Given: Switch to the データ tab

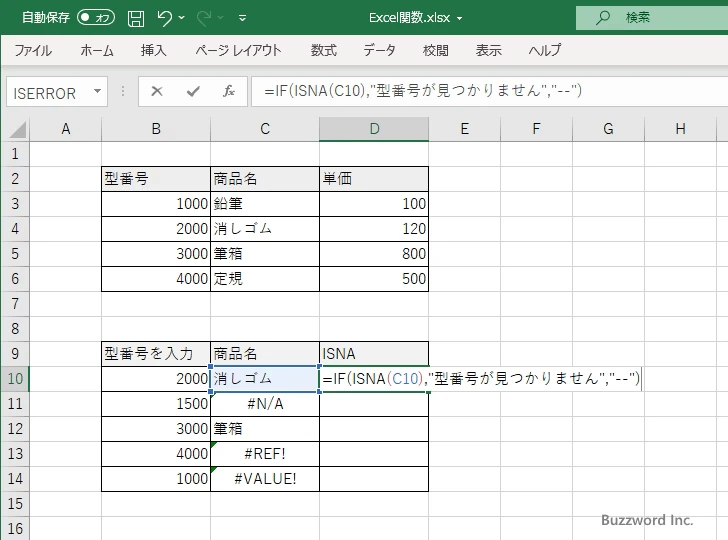Looking at the screenshot, I should coord(379,50).
